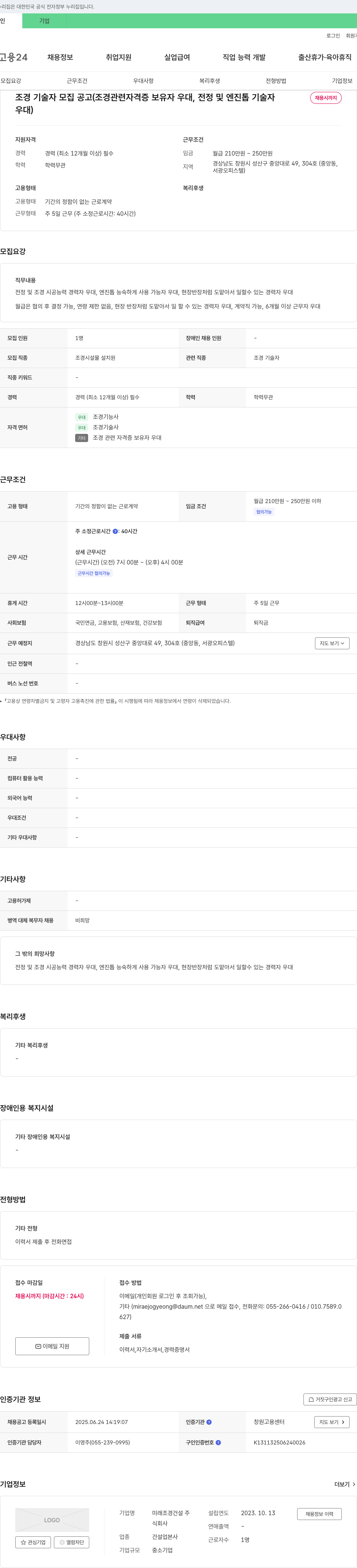
Task: Click the 고용24 logo
Action: tap(13, 57)
